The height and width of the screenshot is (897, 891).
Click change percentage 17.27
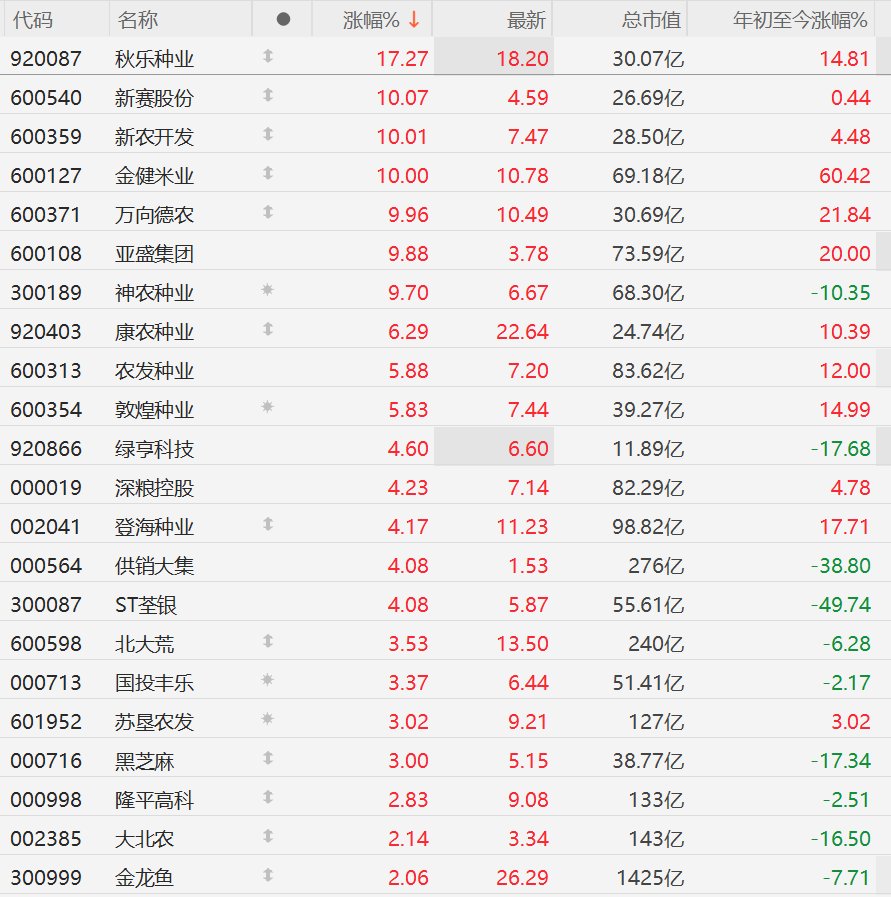[x=402, y=59]
